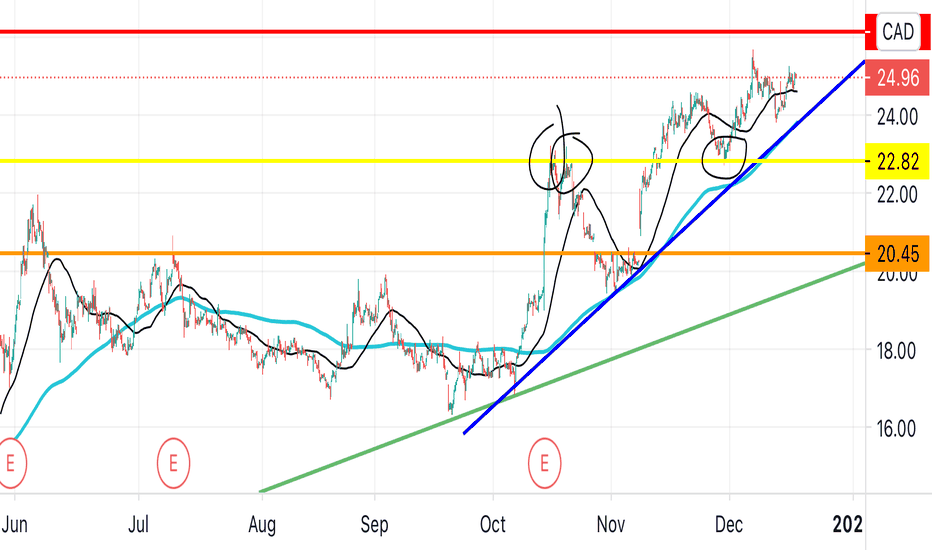Select the orange 20.45 price label
Viewport: 932px width, 550px height.
[x=898, y=254]
